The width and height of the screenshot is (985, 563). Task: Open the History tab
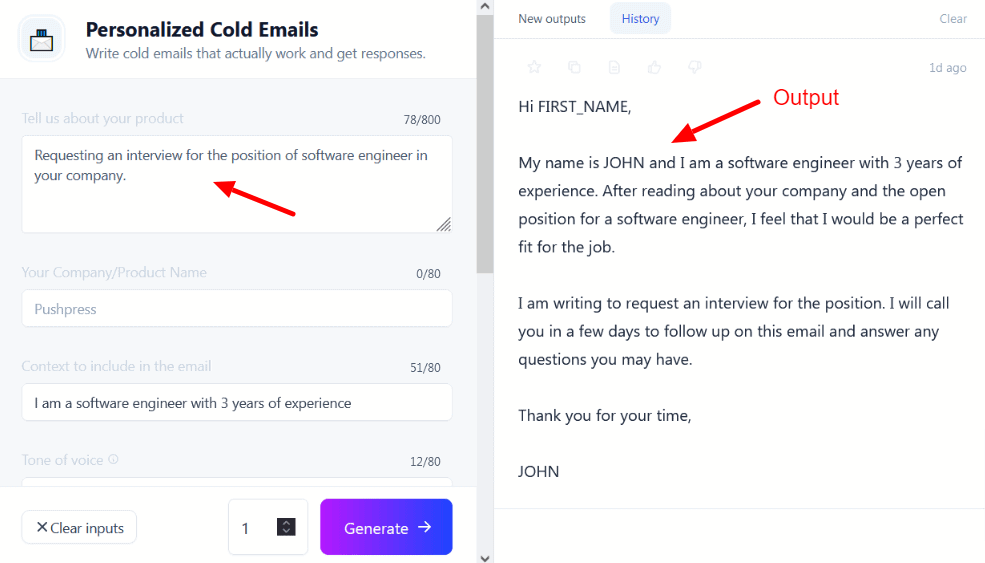coord(640,19)
